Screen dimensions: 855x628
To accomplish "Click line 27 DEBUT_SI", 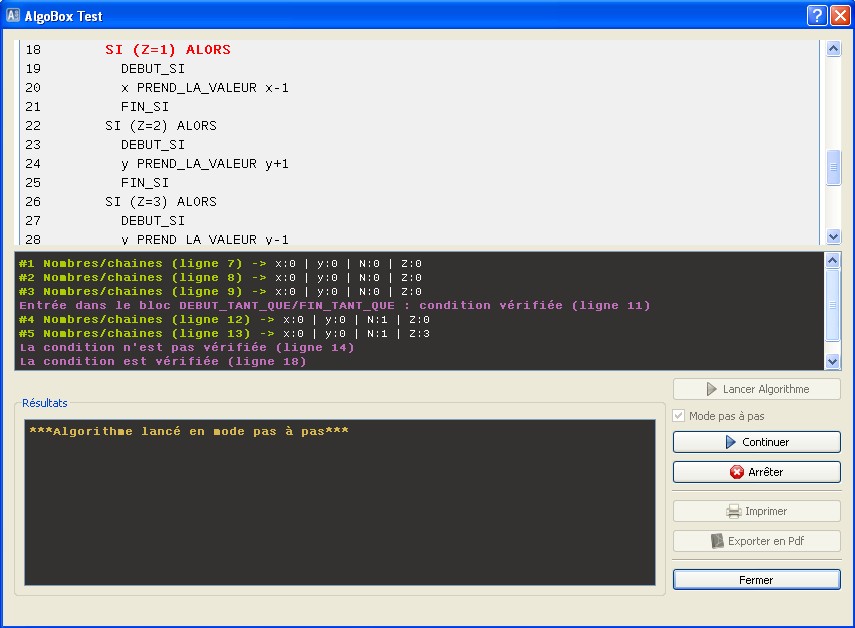I will [x=153, y=221].
